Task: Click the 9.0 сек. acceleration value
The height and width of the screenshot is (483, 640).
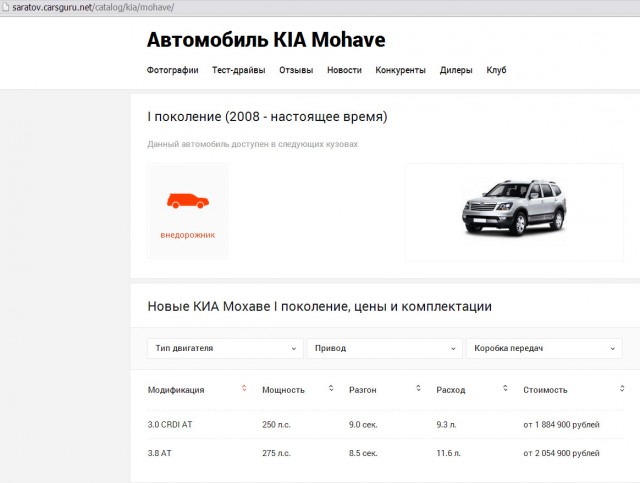Action: pyautogui.click(x=363, y=425)
